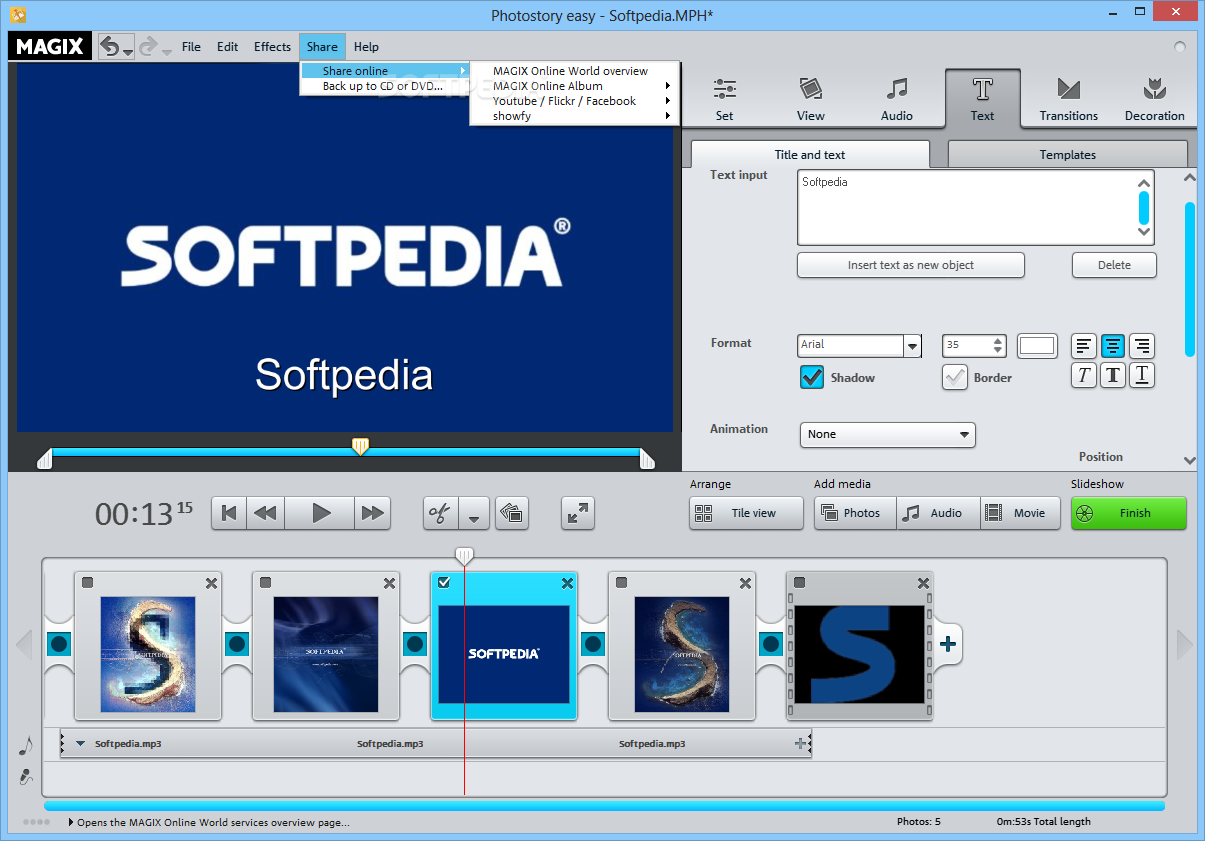Check the second slide's selection box
This screenshot has width=1205, height=841.
(265, 582)
